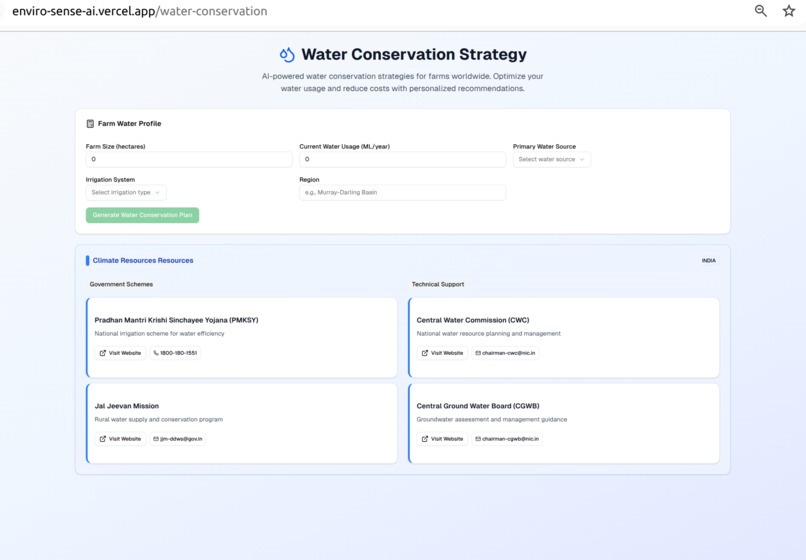
Task: Click the Irrigation System field label
Action: tap(111, 179)
